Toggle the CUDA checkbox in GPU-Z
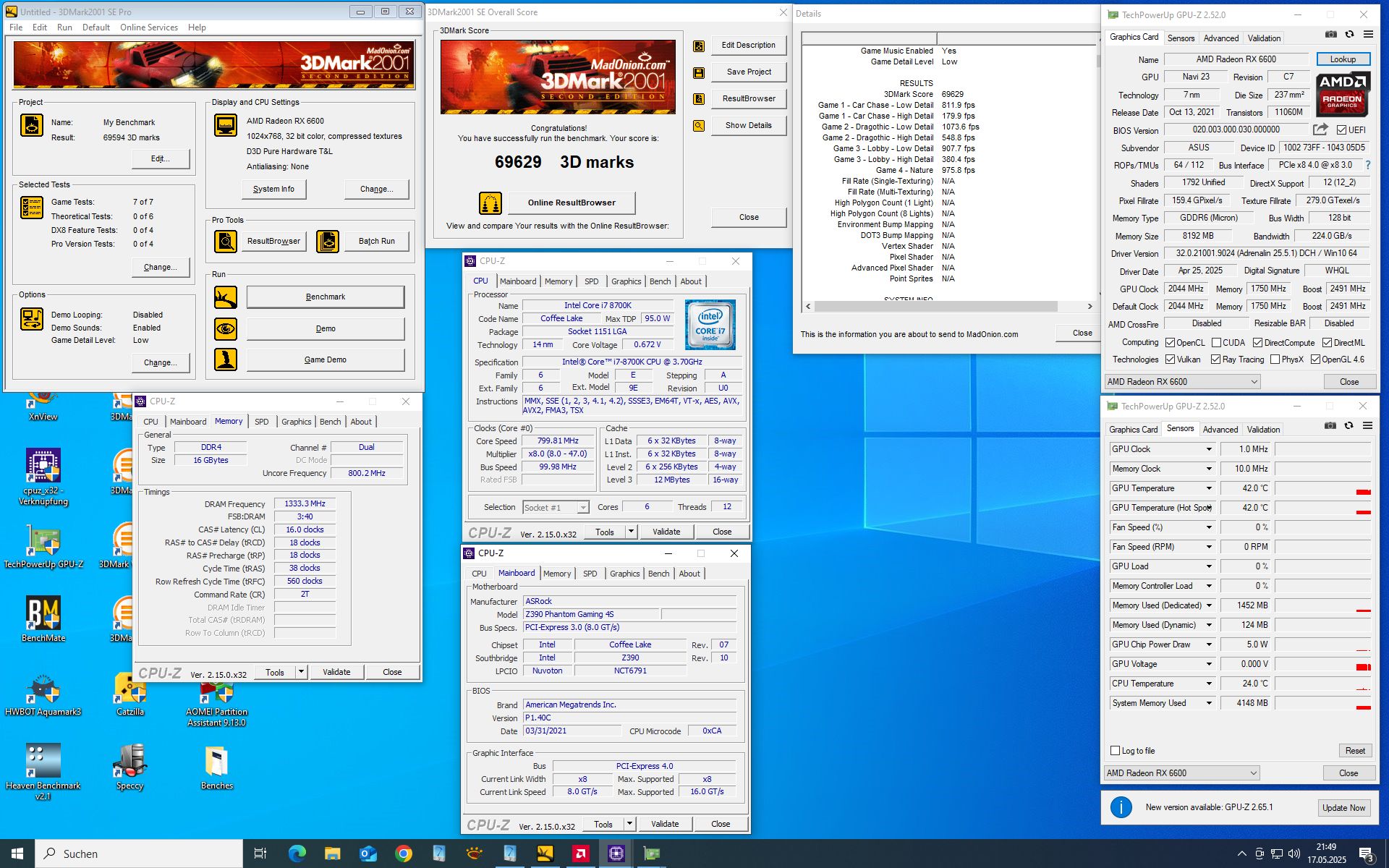1389x868 pixels. click(x=1216, y=343)
